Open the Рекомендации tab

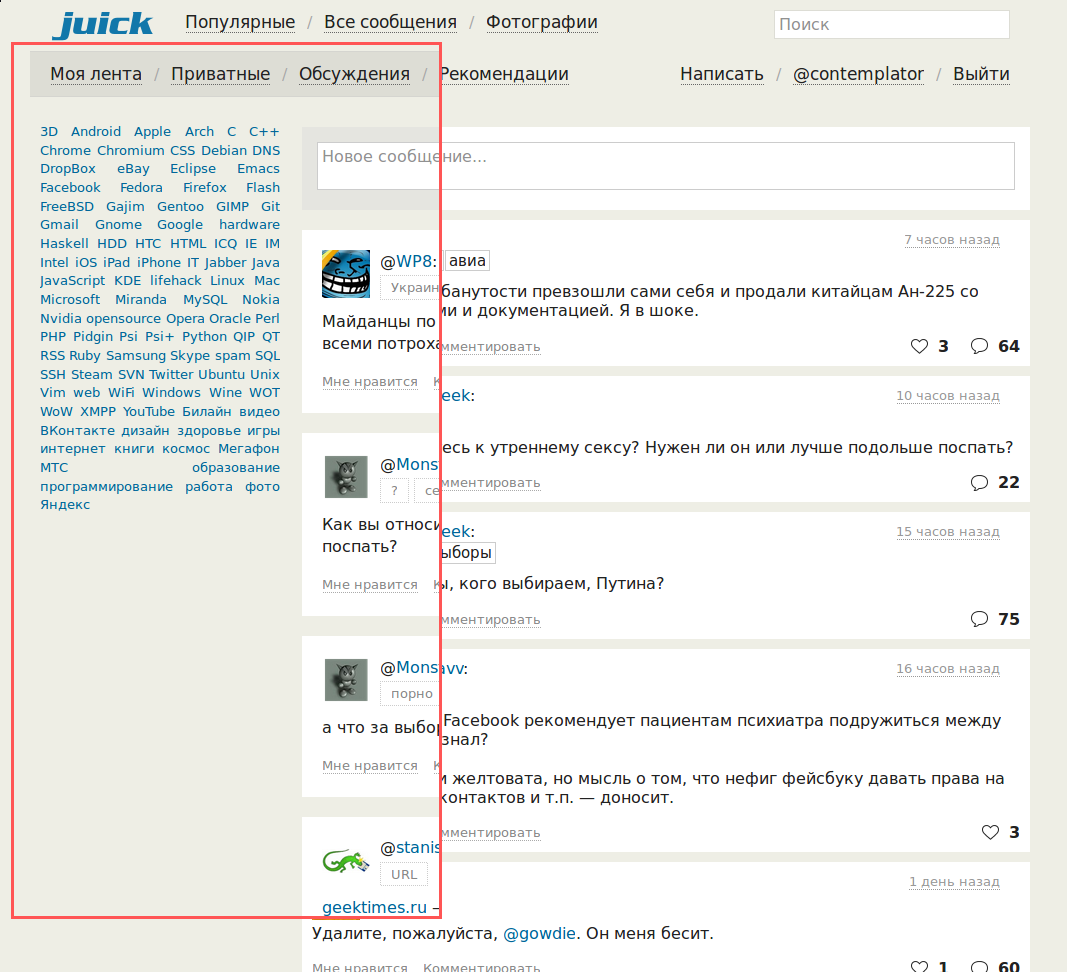coord(504,74)
